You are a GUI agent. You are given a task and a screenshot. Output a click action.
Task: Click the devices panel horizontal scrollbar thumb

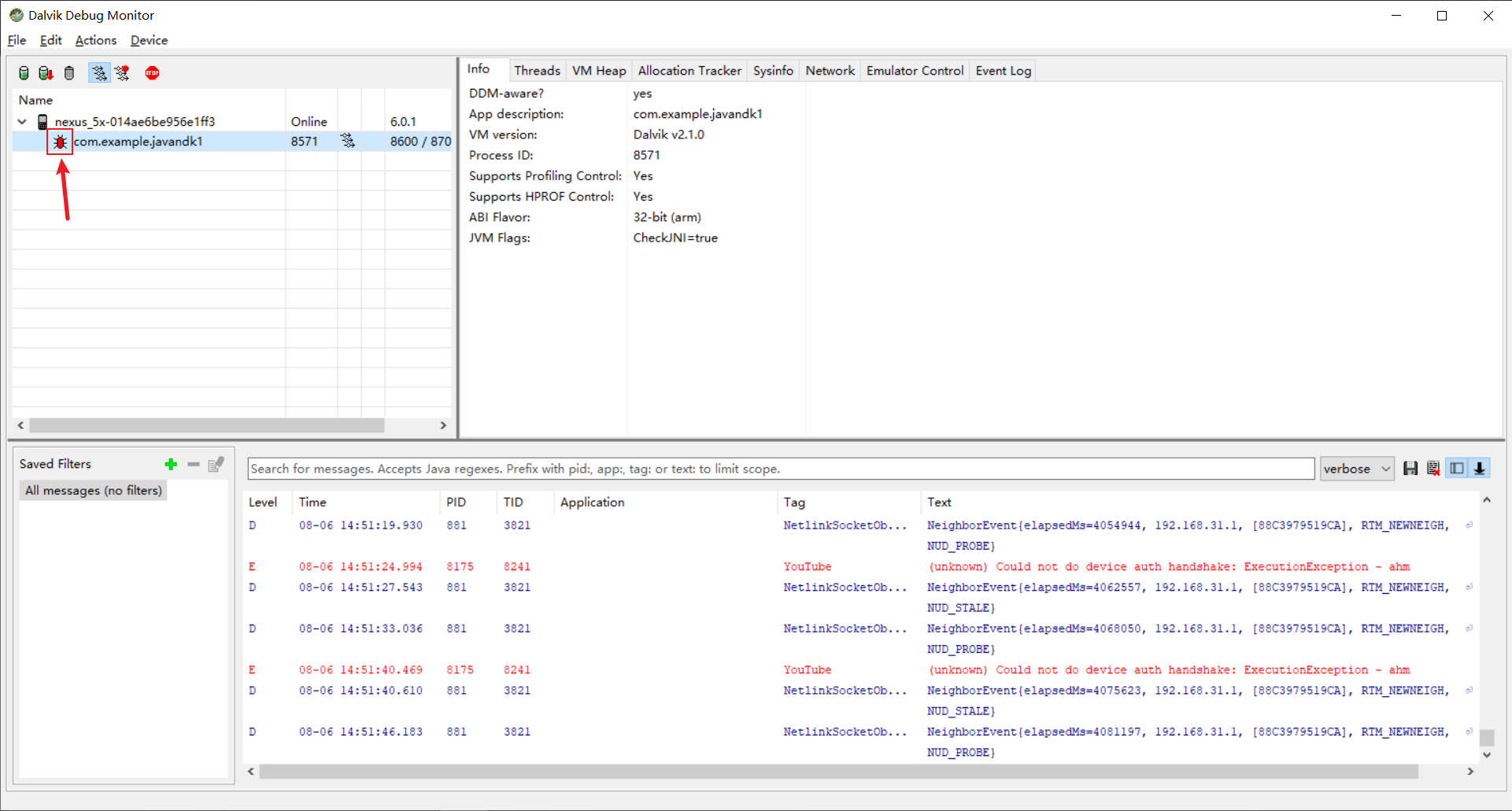pos(206,426)
